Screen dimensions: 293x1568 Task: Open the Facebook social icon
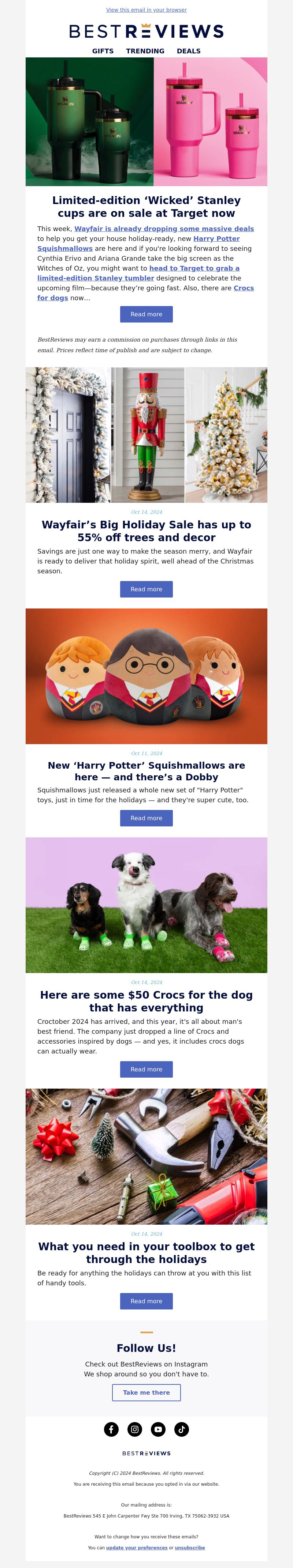[x=111, y=1429]
